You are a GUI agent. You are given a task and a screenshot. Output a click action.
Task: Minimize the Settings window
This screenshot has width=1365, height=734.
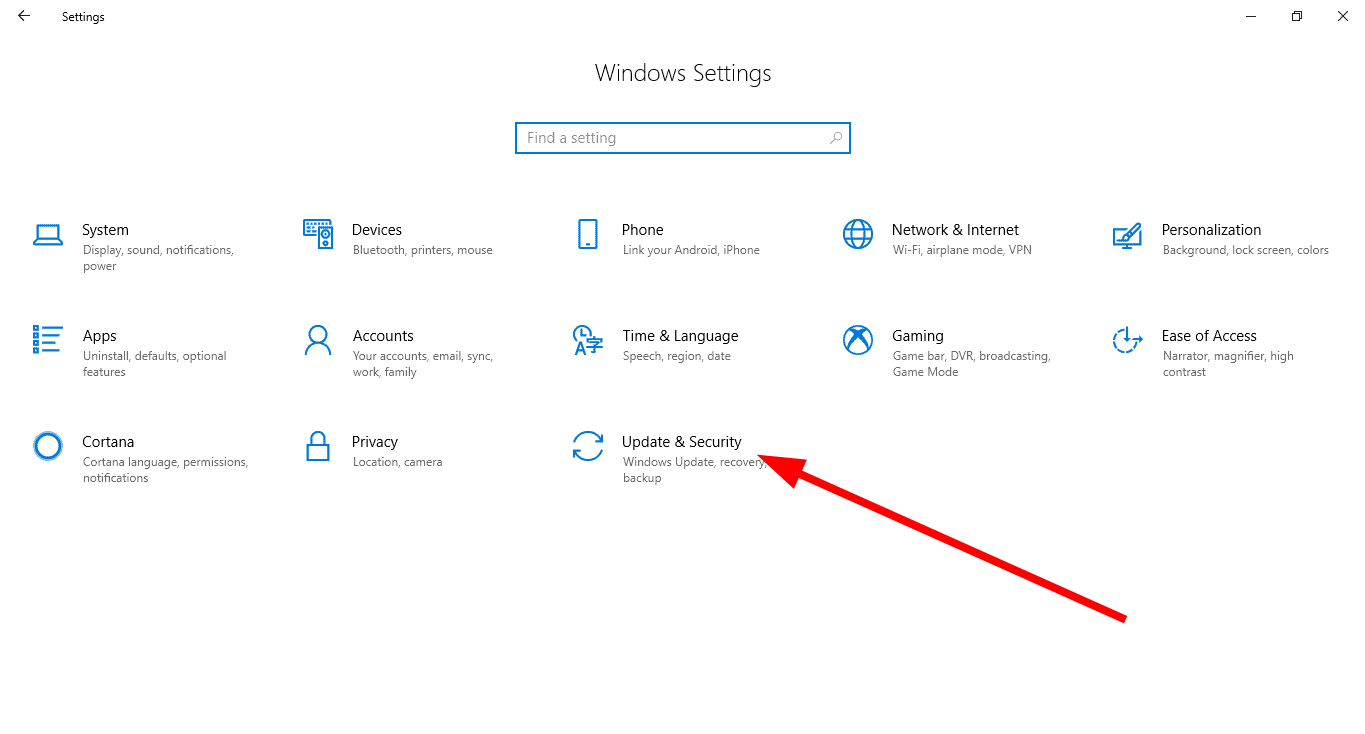pos(1251,16)
